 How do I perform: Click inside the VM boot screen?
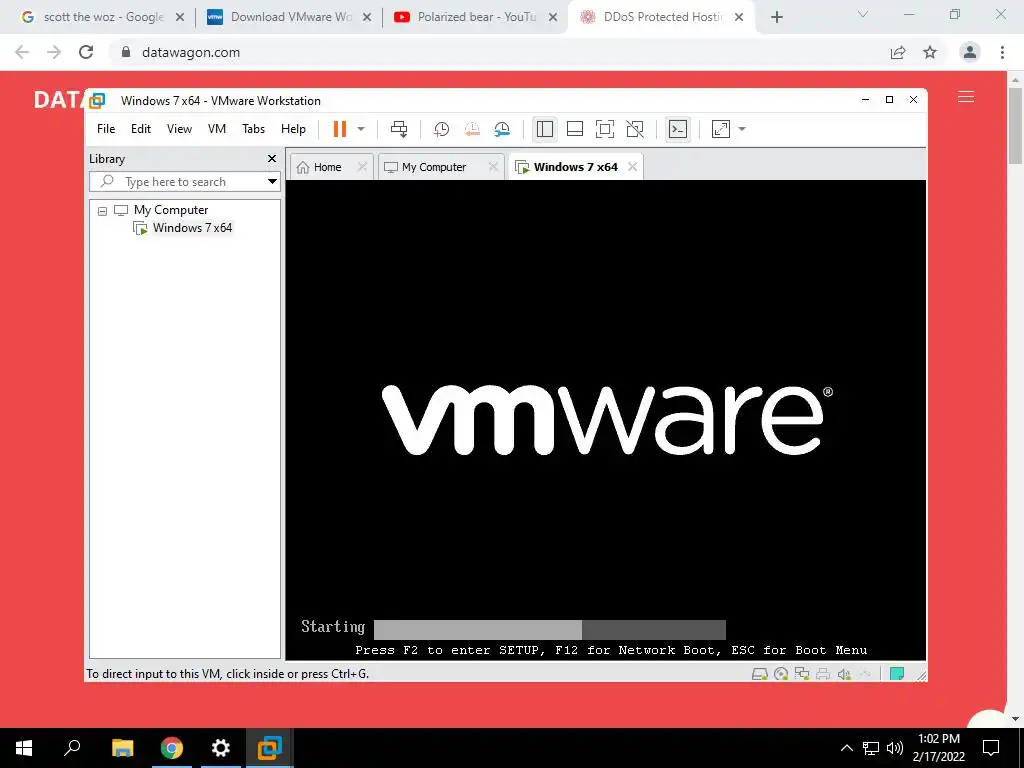point(606,420)
